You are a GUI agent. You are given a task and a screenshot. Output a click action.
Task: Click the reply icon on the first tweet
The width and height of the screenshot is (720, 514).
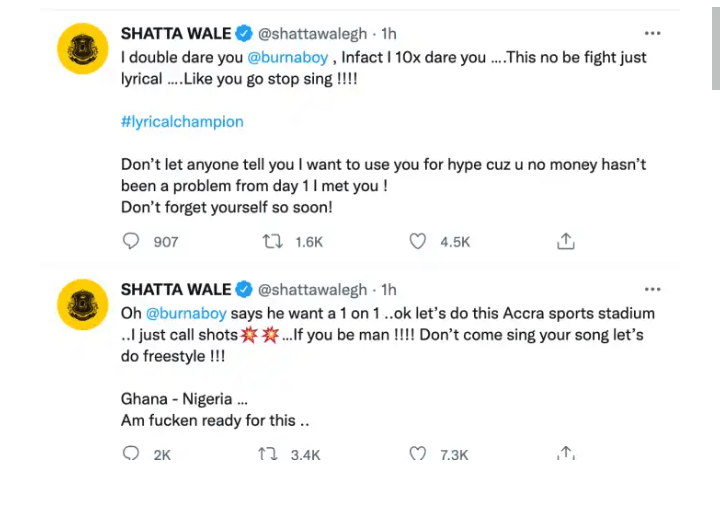[x=130, y=241]
